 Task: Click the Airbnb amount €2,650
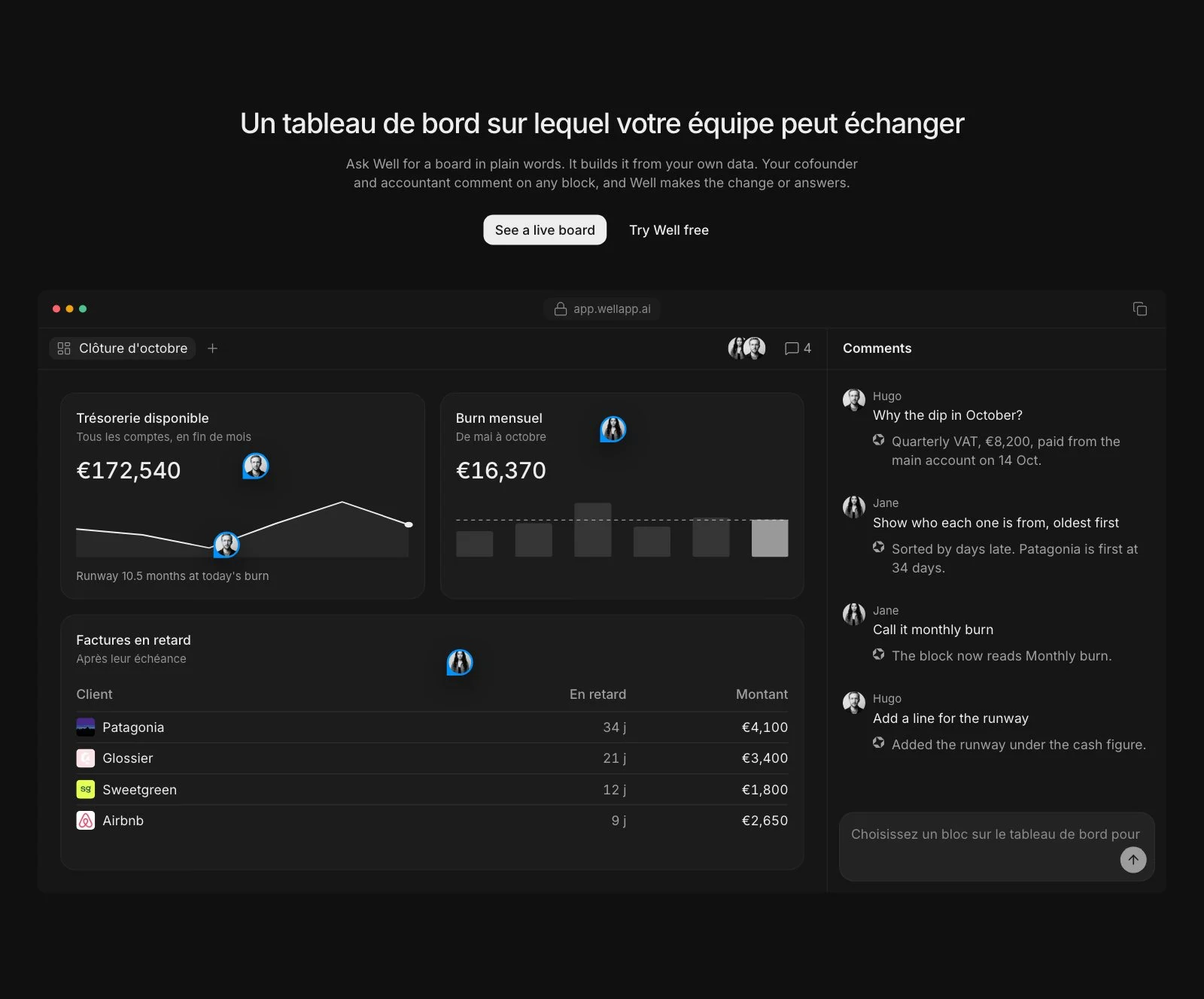tap(765, 821)
